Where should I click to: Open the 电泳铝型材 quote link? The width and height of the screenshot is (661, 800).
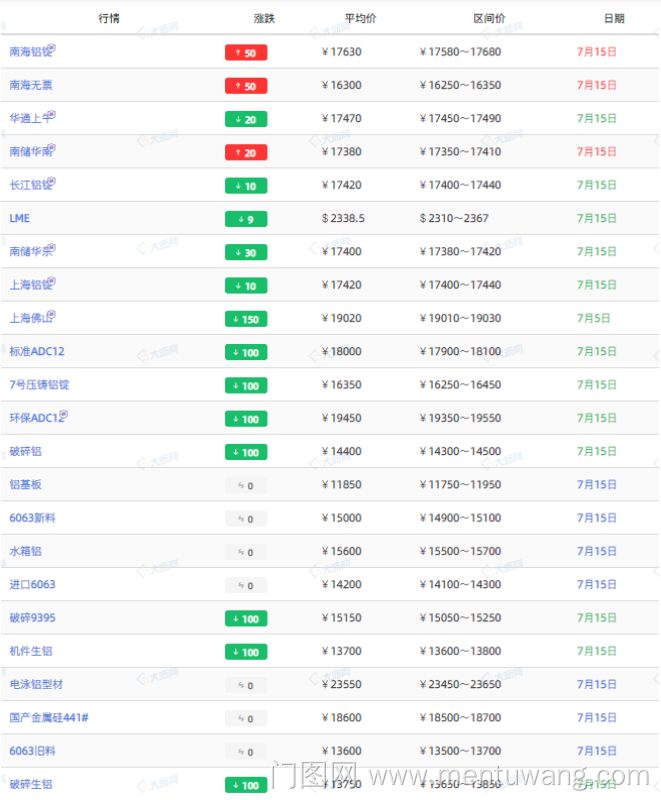(x=36, y=684)
